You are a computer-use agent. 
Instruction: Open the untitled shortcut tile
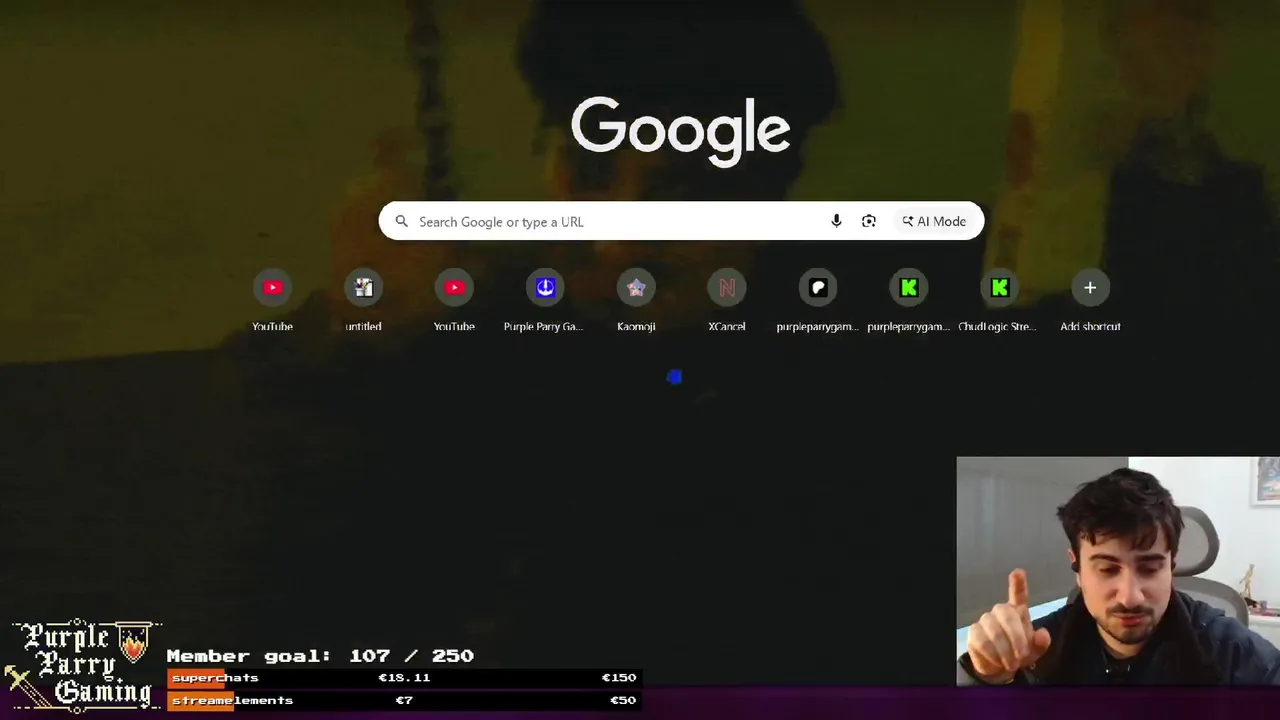(x=363, y=300)
